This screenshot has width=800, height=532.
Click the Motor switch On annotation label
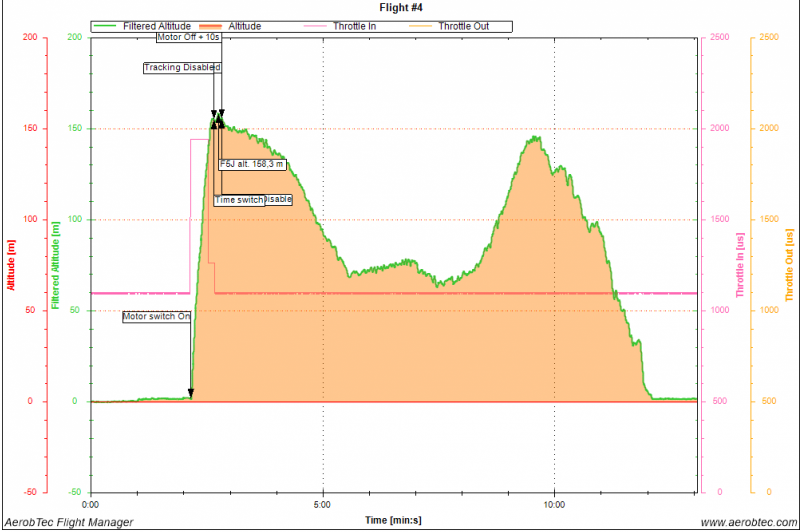click(x=157, y=316)
